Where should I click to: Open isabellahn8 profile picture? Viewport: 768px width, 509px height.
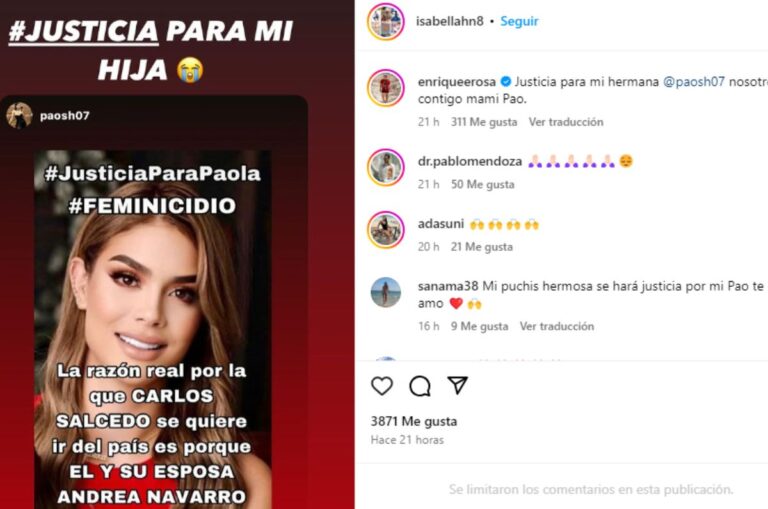click(x=385, y=21)
